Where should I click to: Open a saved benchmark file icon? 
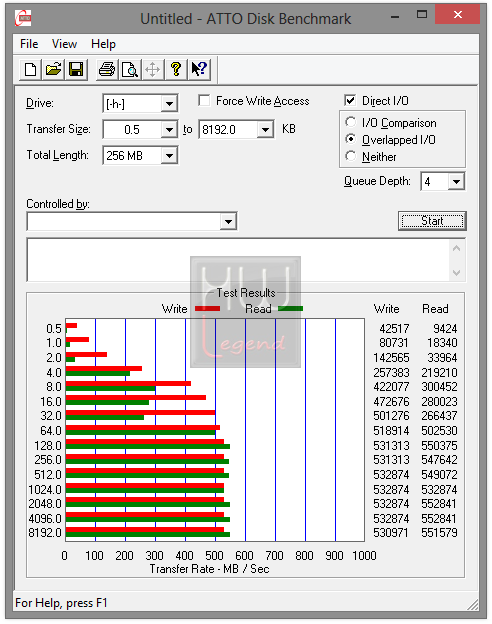point(53,69)
